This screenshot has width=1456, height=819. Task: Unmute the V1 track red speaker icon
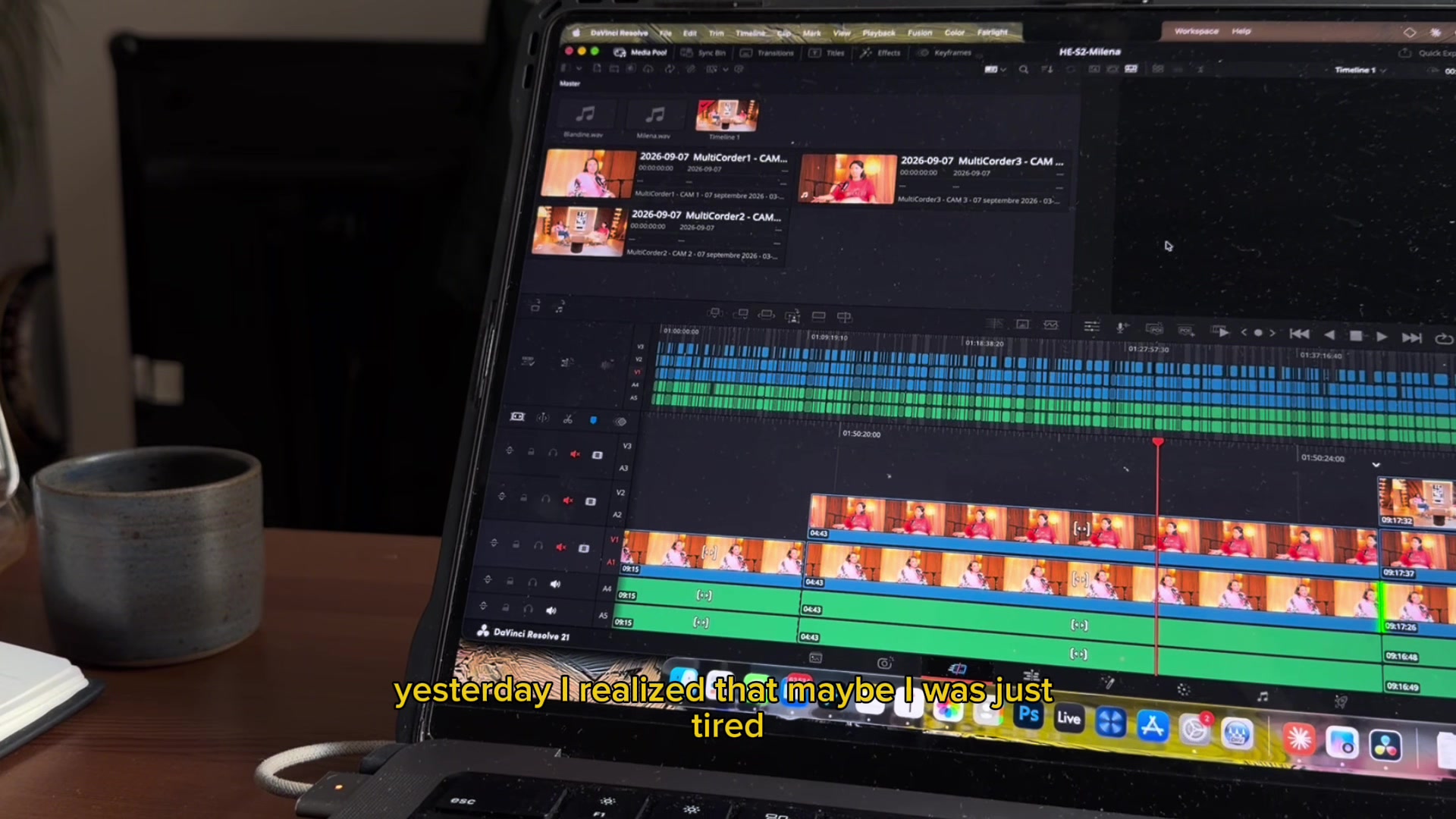pyautogui.click(x=560, y=547)
